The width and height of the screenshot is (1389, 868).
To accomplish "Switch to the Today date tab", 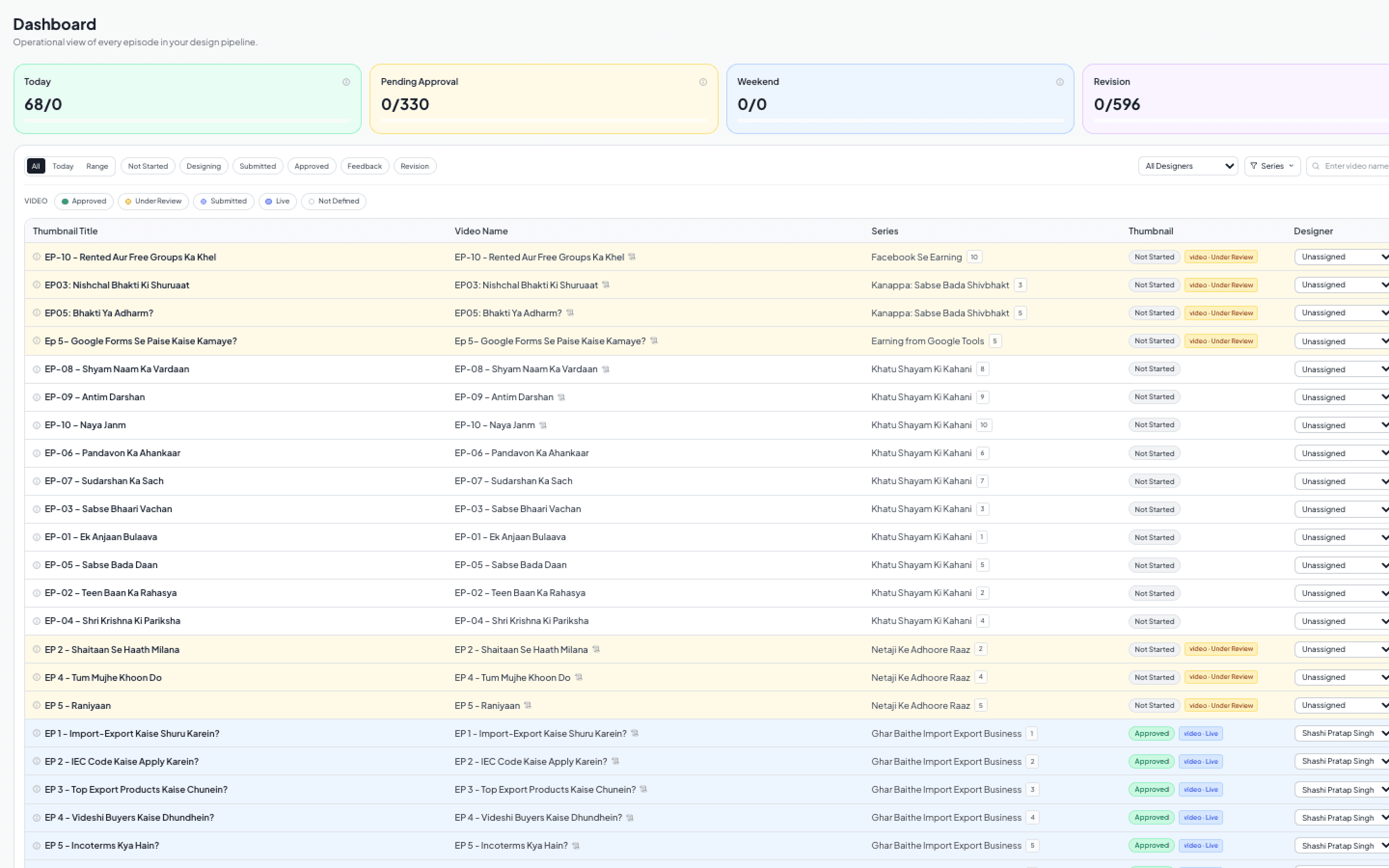I will pyautogui.click(x=63, y=166).
